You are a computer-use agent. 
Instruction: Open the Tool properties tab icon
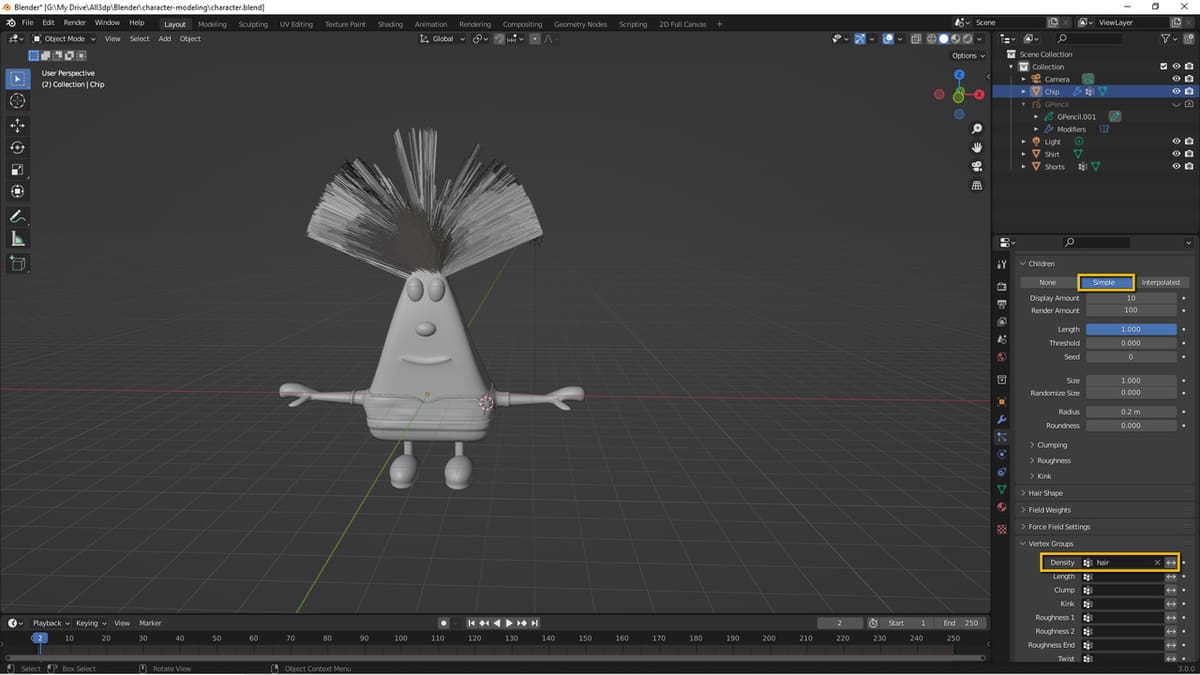(x=1002, y=264)
